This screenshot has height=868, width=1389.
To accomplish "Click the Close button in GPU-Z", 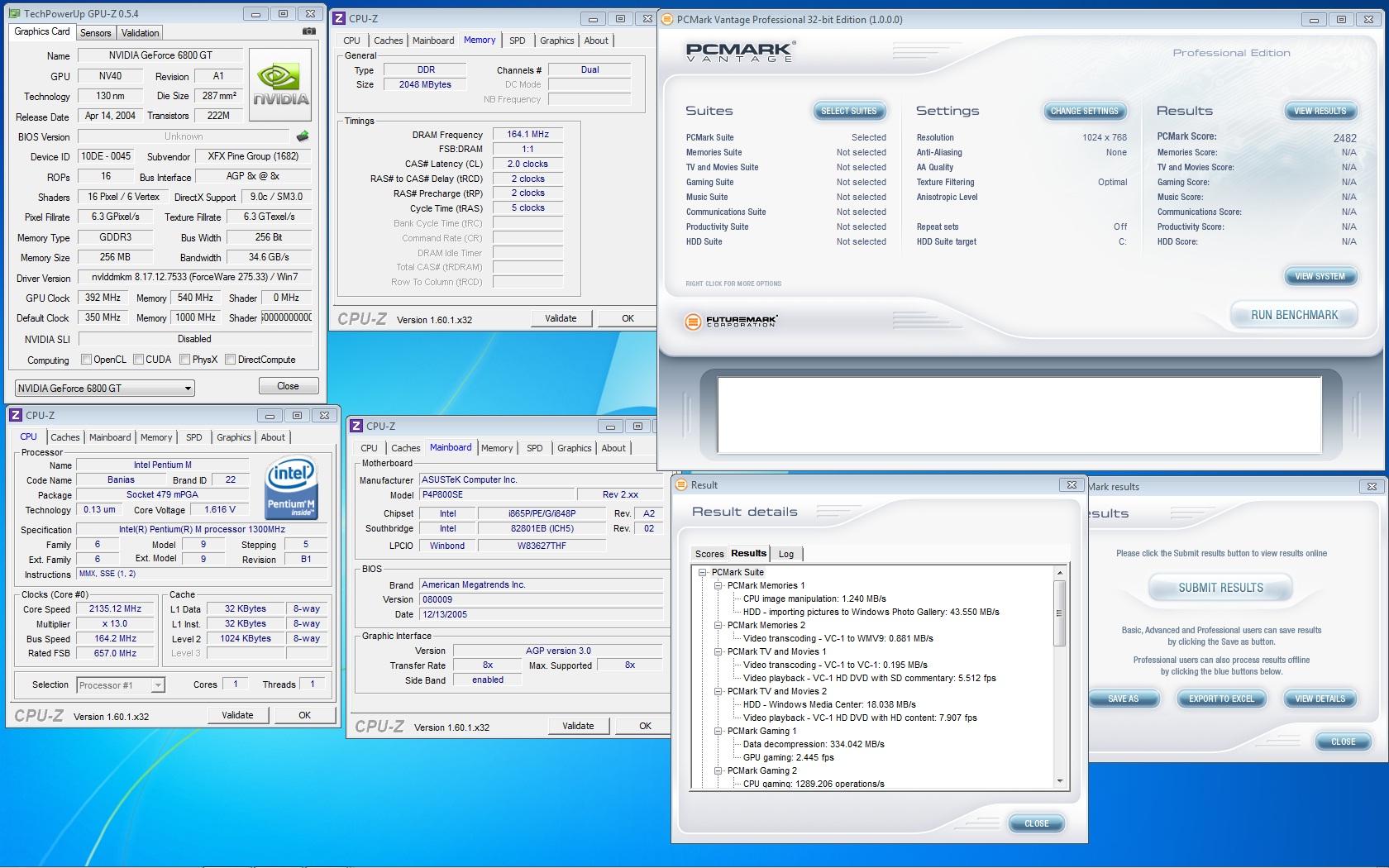I will (x=288, y=386).
